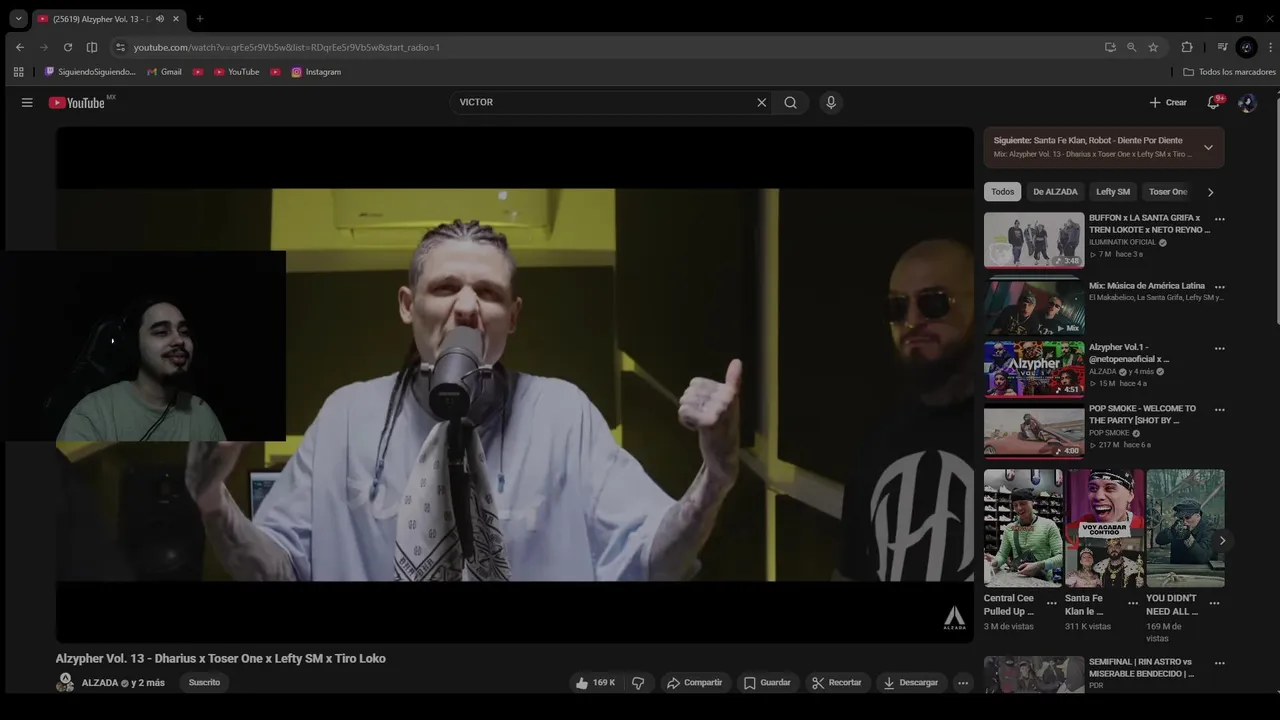Like the video (169 K)
Viewport: 1280px width, 720px height.
pos(595,683)
